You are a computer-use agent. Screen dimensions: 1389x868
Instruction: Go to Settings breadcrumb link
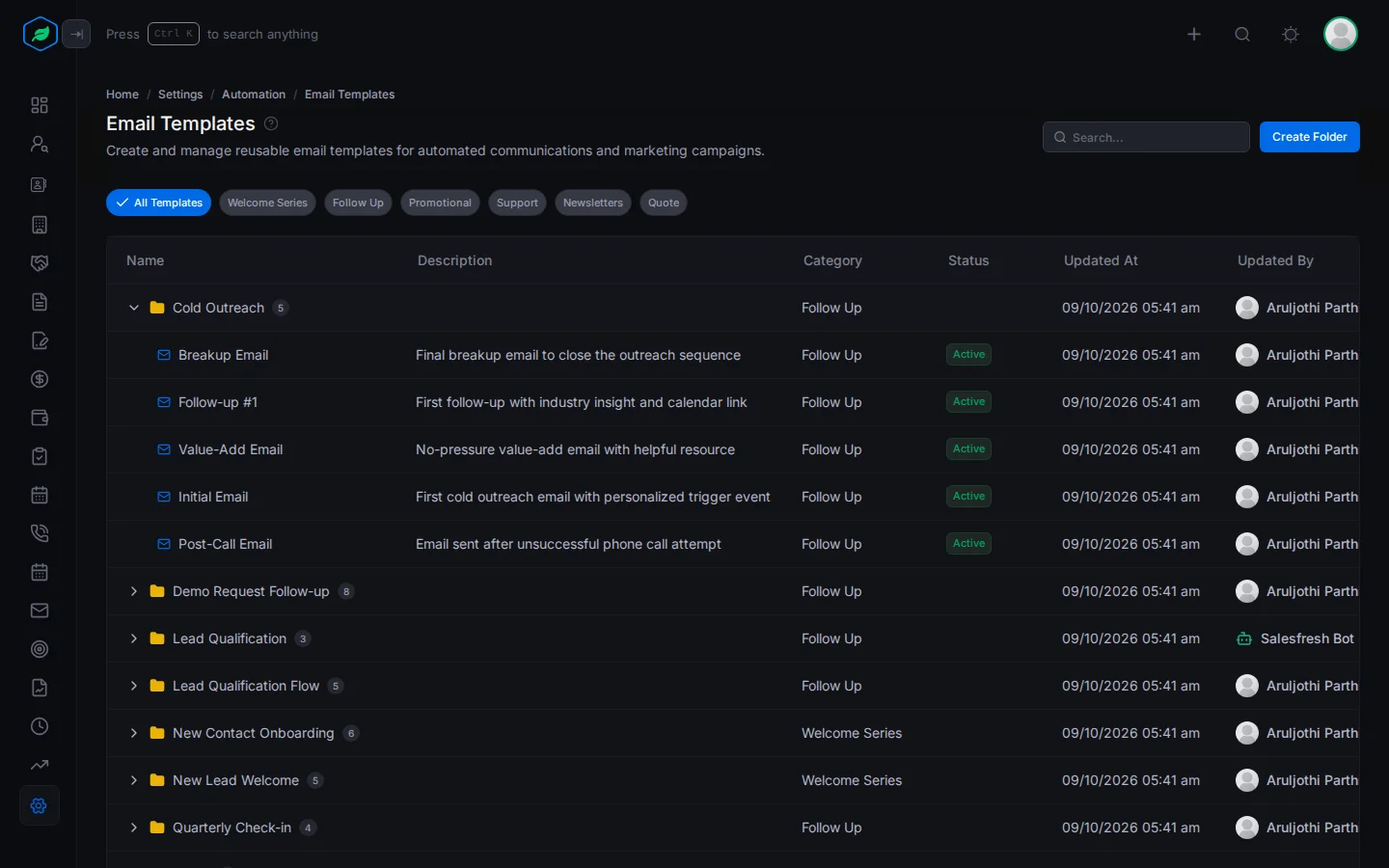(180, 95)
